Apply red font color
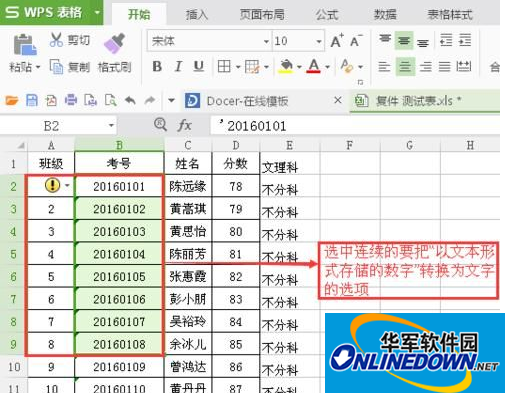 tap(314, 66)
